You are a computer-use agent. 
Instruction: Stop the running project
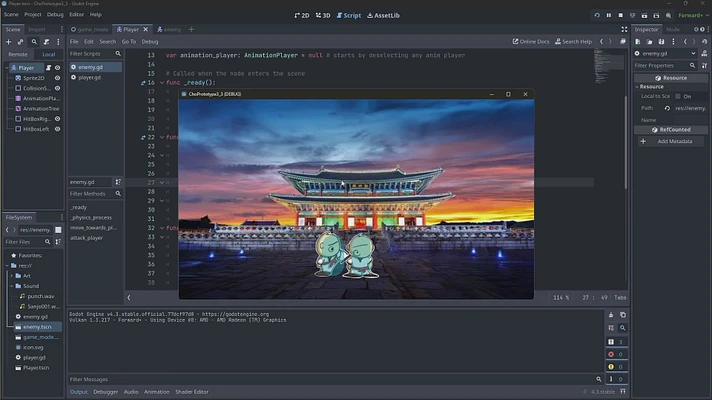[x=621, y=15]
